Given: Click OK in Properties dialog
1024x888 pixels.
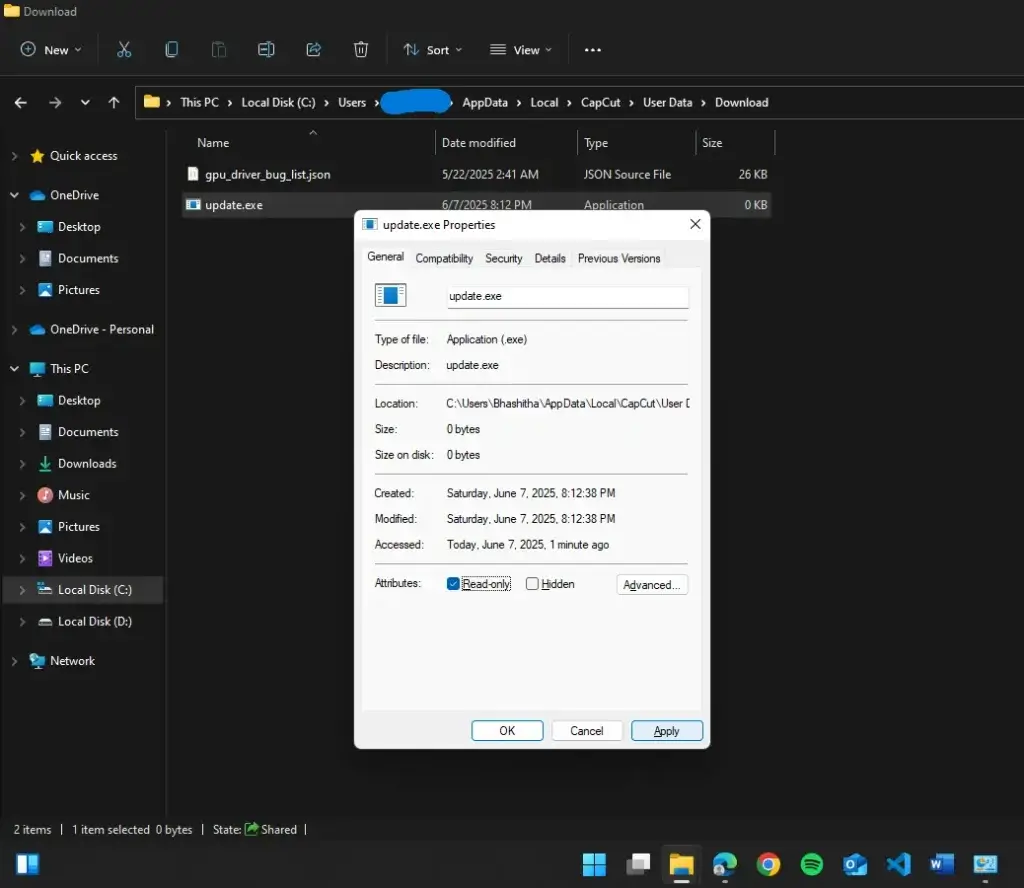Looking at the screenshot, I should click(x=507, y=731).
